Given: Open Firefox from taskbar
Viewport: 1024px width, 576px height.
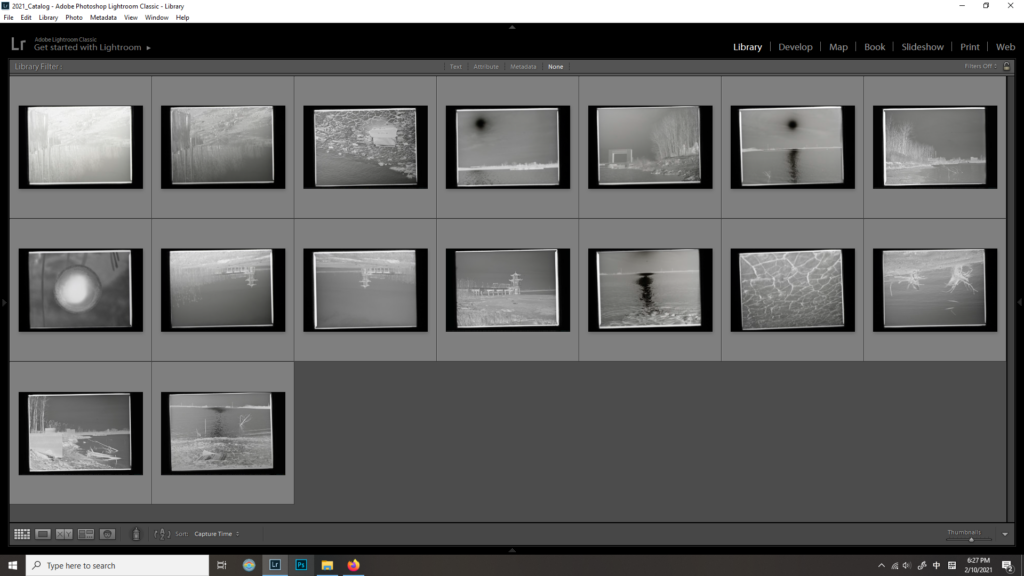Looking at the screenshot, I should 353,566.
